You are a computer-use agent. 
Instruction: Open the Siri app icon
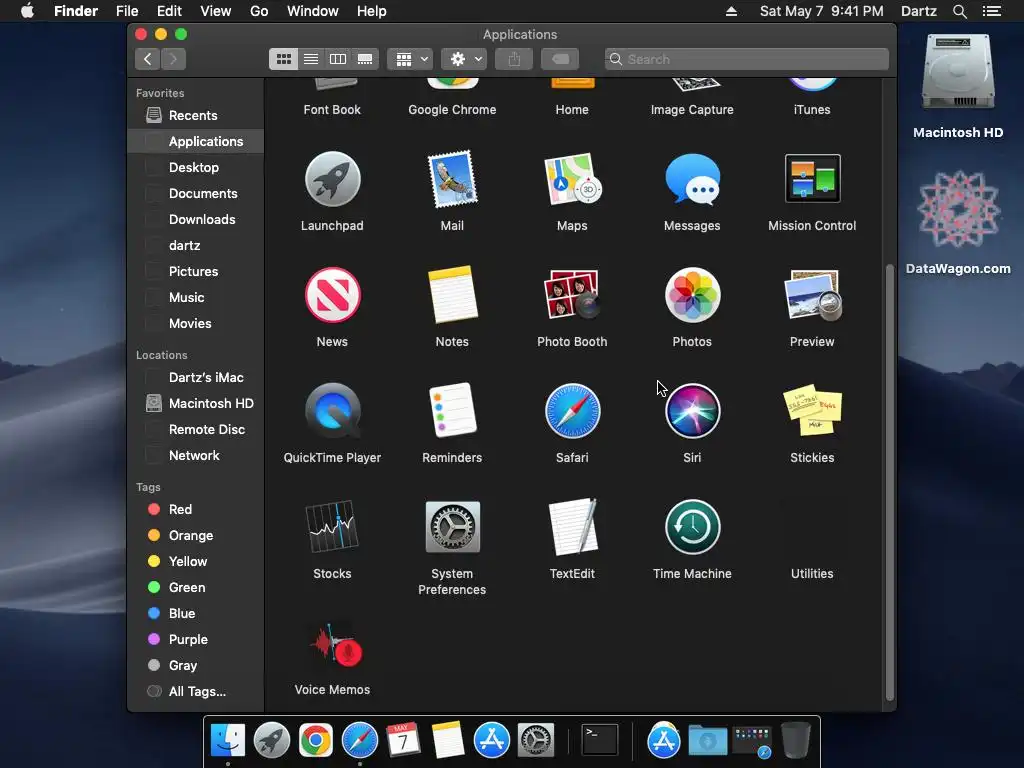coord(692,411)
